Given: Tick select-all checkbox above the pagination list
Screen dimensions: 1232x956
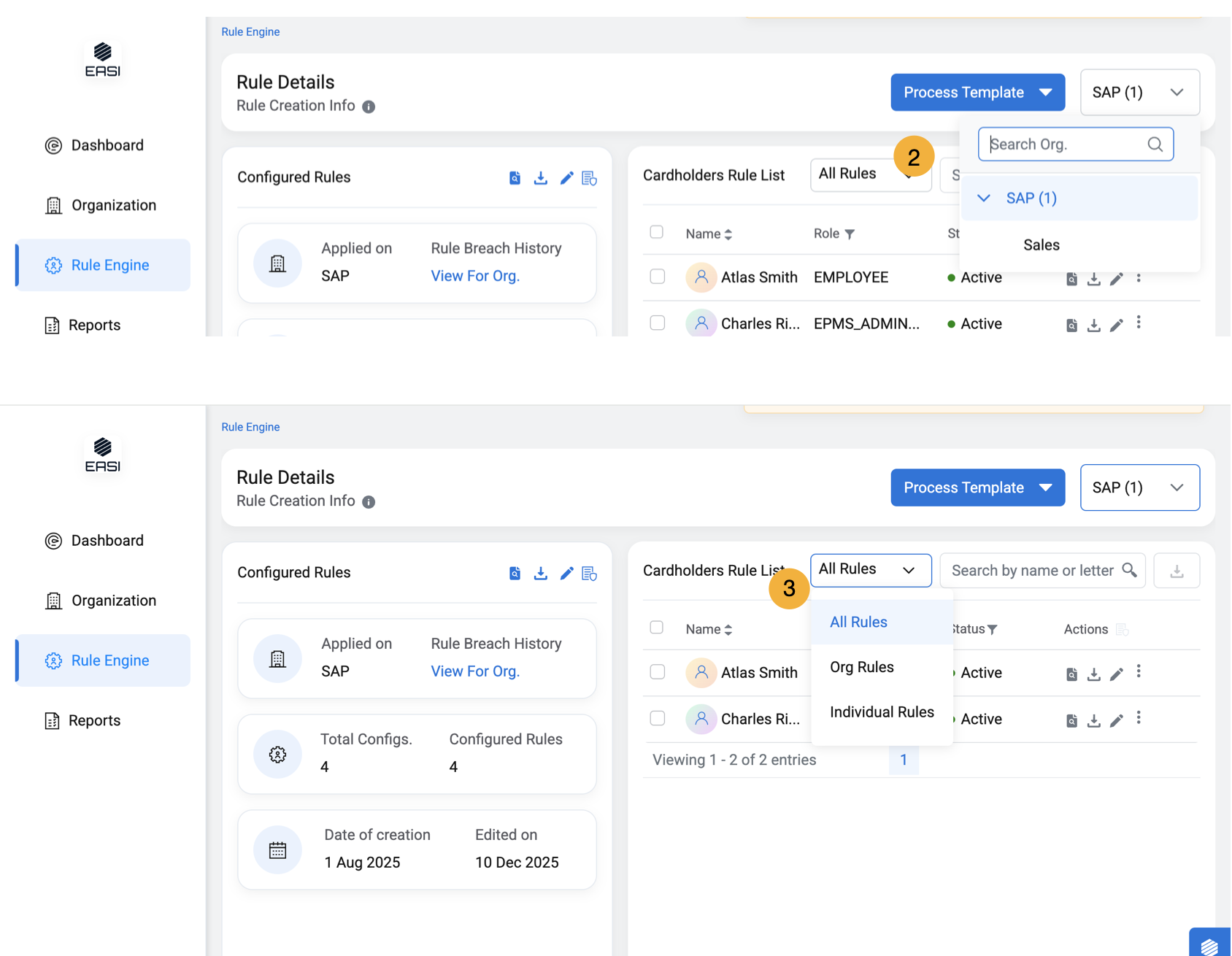Looking at the screenshot, I should pos(657,628).
